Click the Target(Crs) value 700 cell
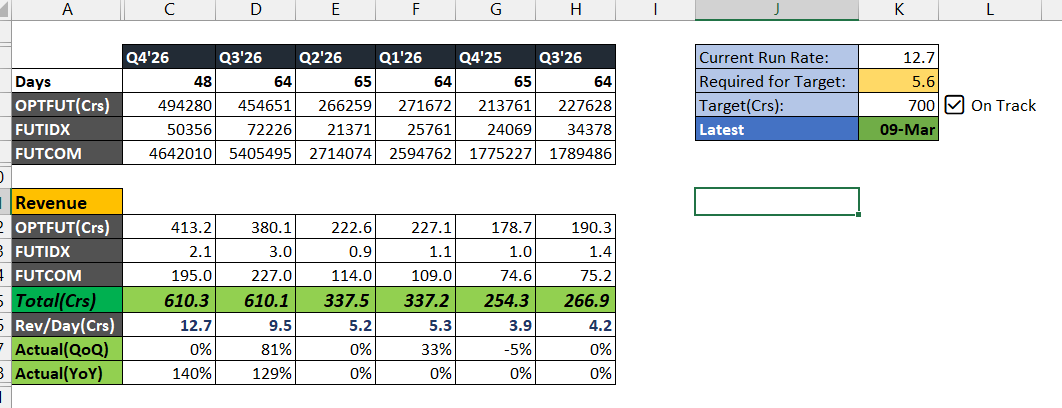Viewport: 1062px width, 408px height. 898,105
